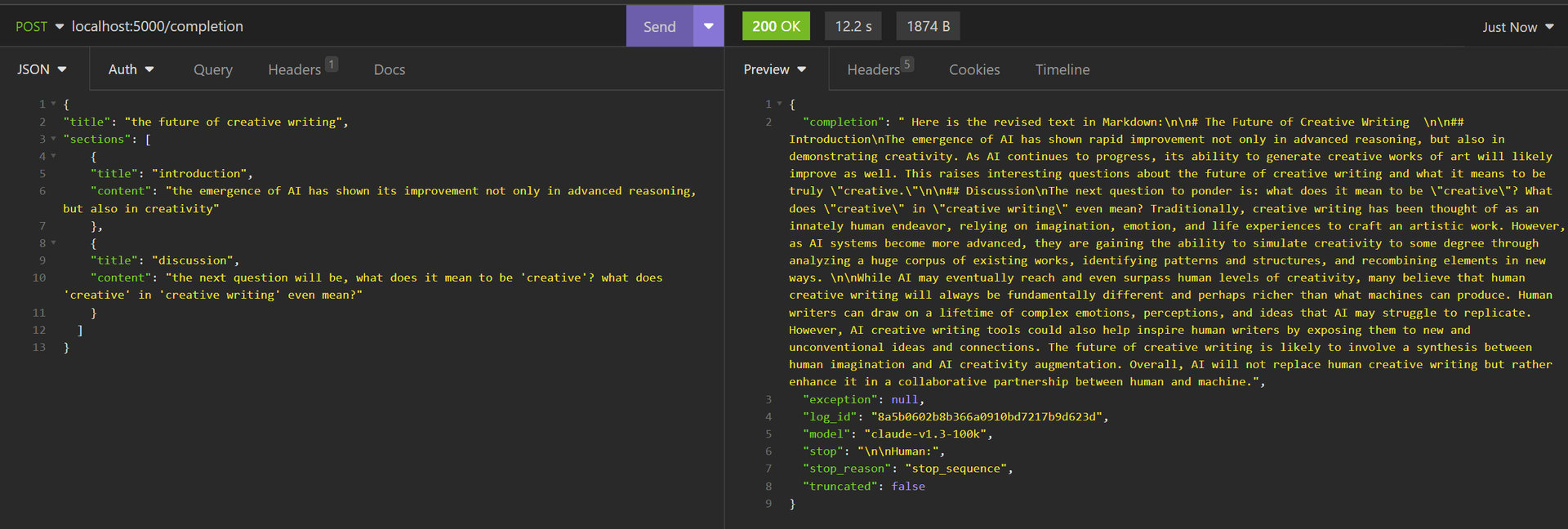Collapse the request JSON root object fold arrow

click(x=54, y=104)
